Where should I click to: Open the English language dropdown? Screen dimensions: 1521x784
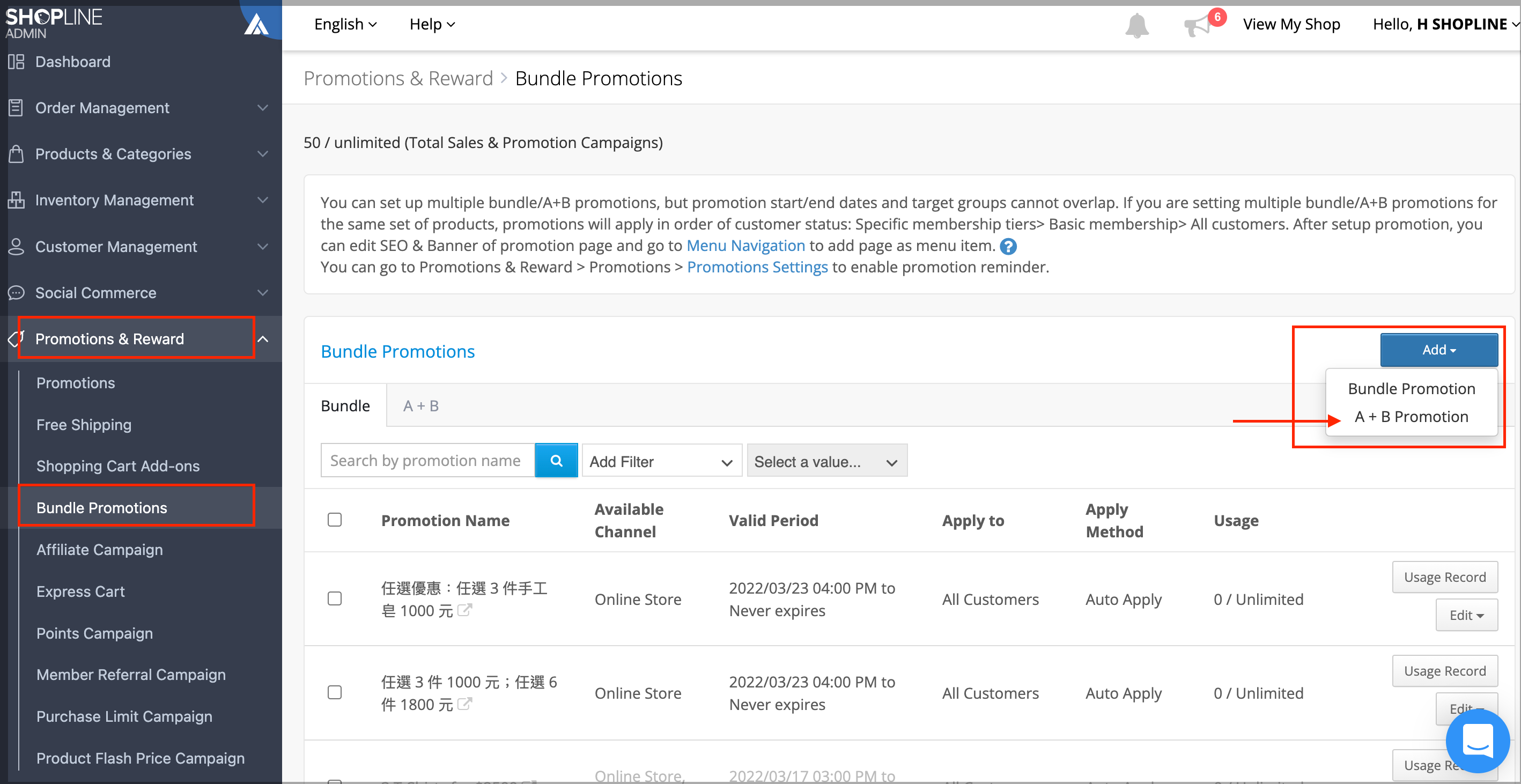[x=345, y=24]
